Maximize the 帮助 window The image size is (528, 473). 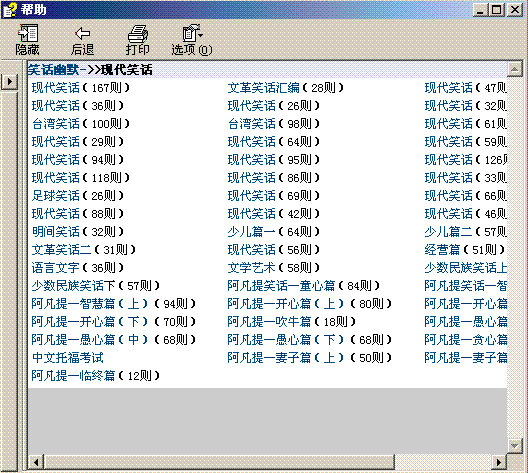point(496,9)
